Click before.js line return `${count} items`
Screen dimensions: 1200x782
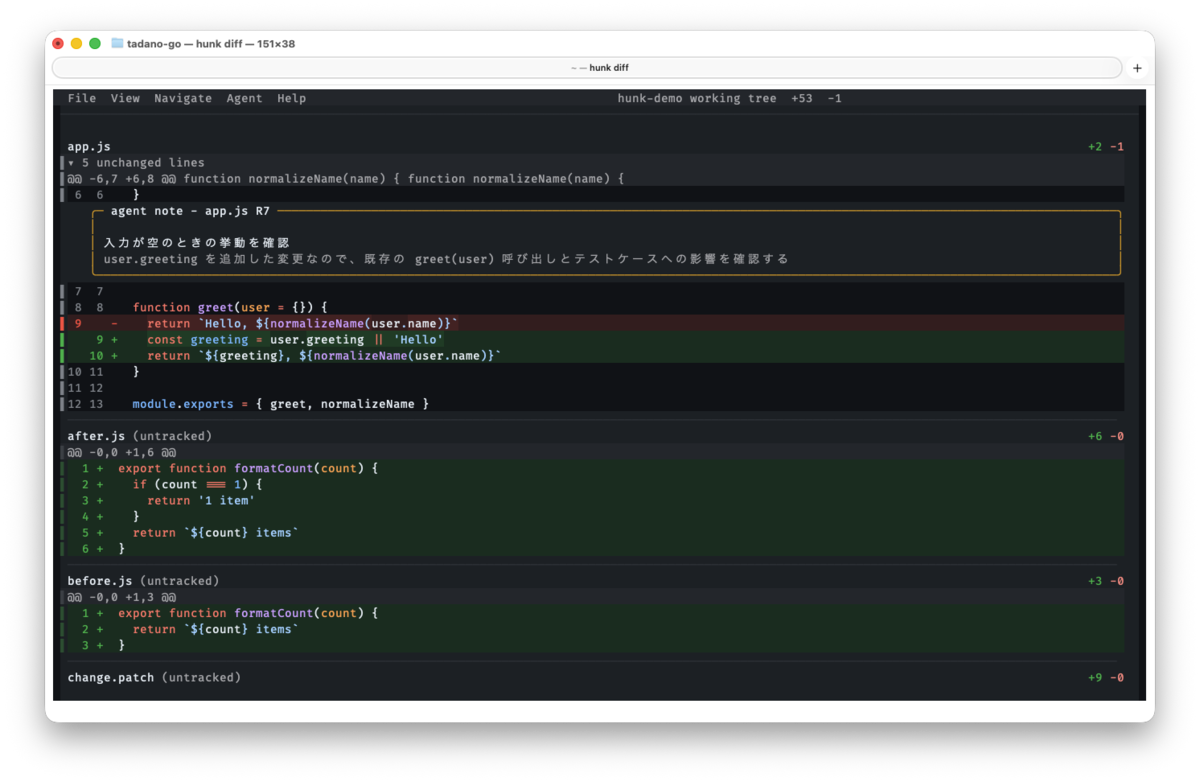(592, 629)
